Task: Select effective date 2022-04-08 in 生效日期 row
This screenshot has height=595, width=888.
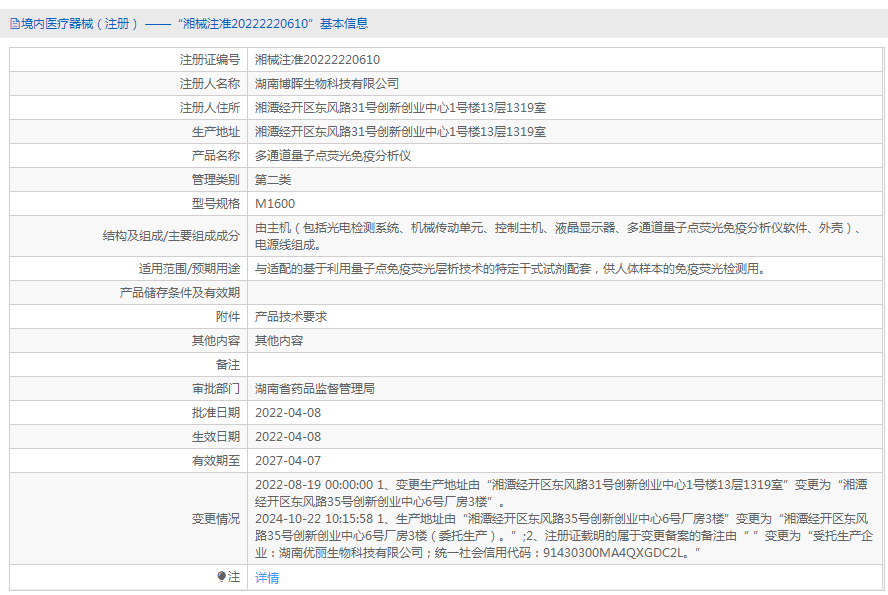Action: (288, 437)
